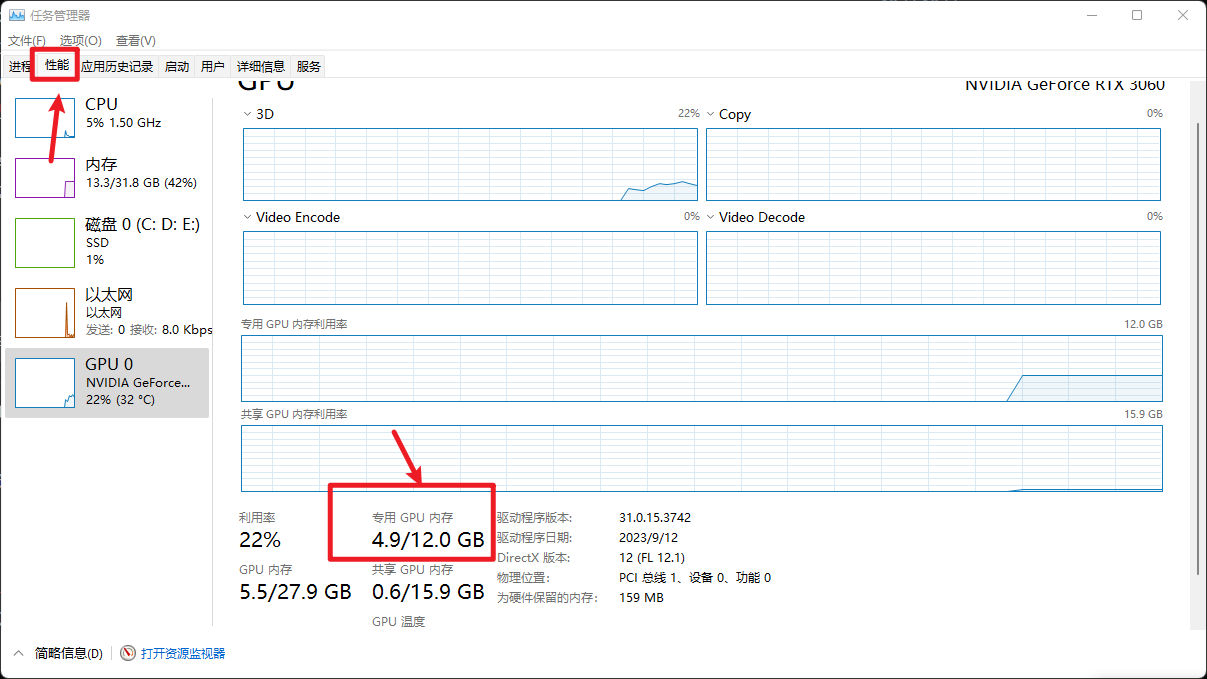Click the 5.5/27.9 GB GPU memory value
This screenshot has width=1207, height=679.
click(295, 592)
